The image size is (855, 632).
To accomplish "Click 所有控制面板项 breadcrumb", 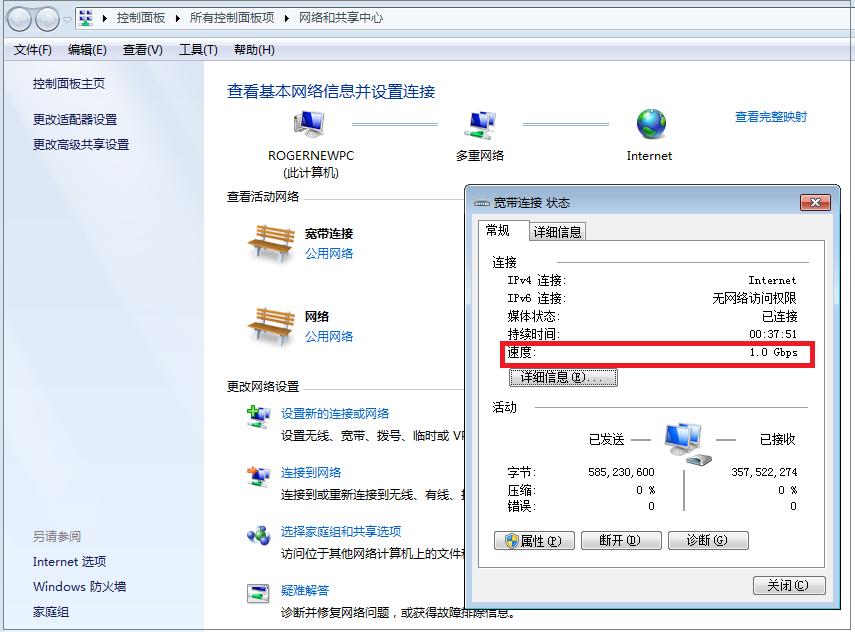I will click(232, 18).
